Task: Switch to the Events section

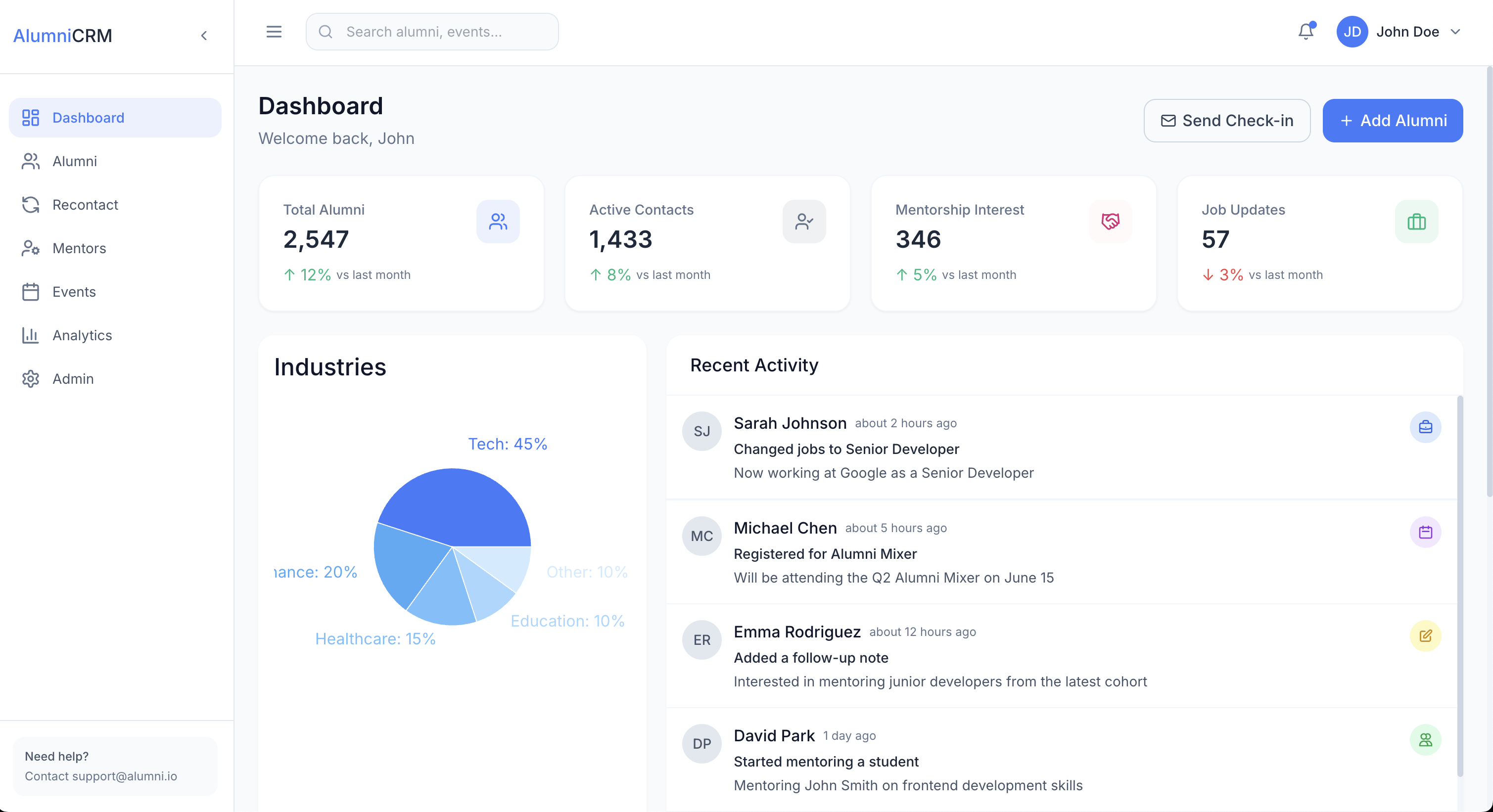Action: pyautogui.click(x=74, y=292)
